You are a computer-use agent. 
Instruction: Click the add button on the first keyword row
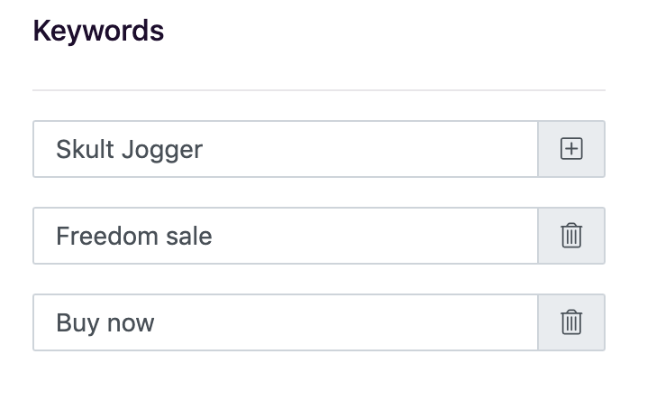click(x=571, y=149)
